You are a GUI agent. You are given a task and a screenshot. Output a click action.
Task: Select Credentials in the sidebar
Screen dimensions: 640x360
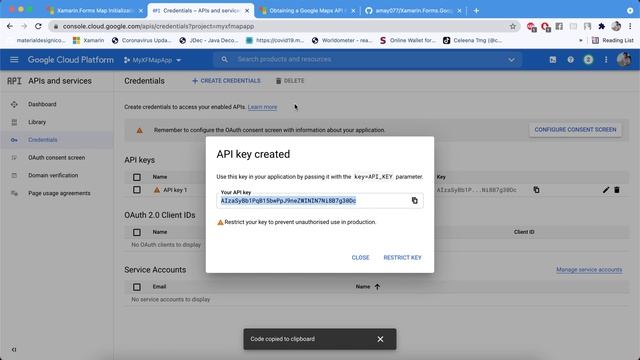point(42,140)
